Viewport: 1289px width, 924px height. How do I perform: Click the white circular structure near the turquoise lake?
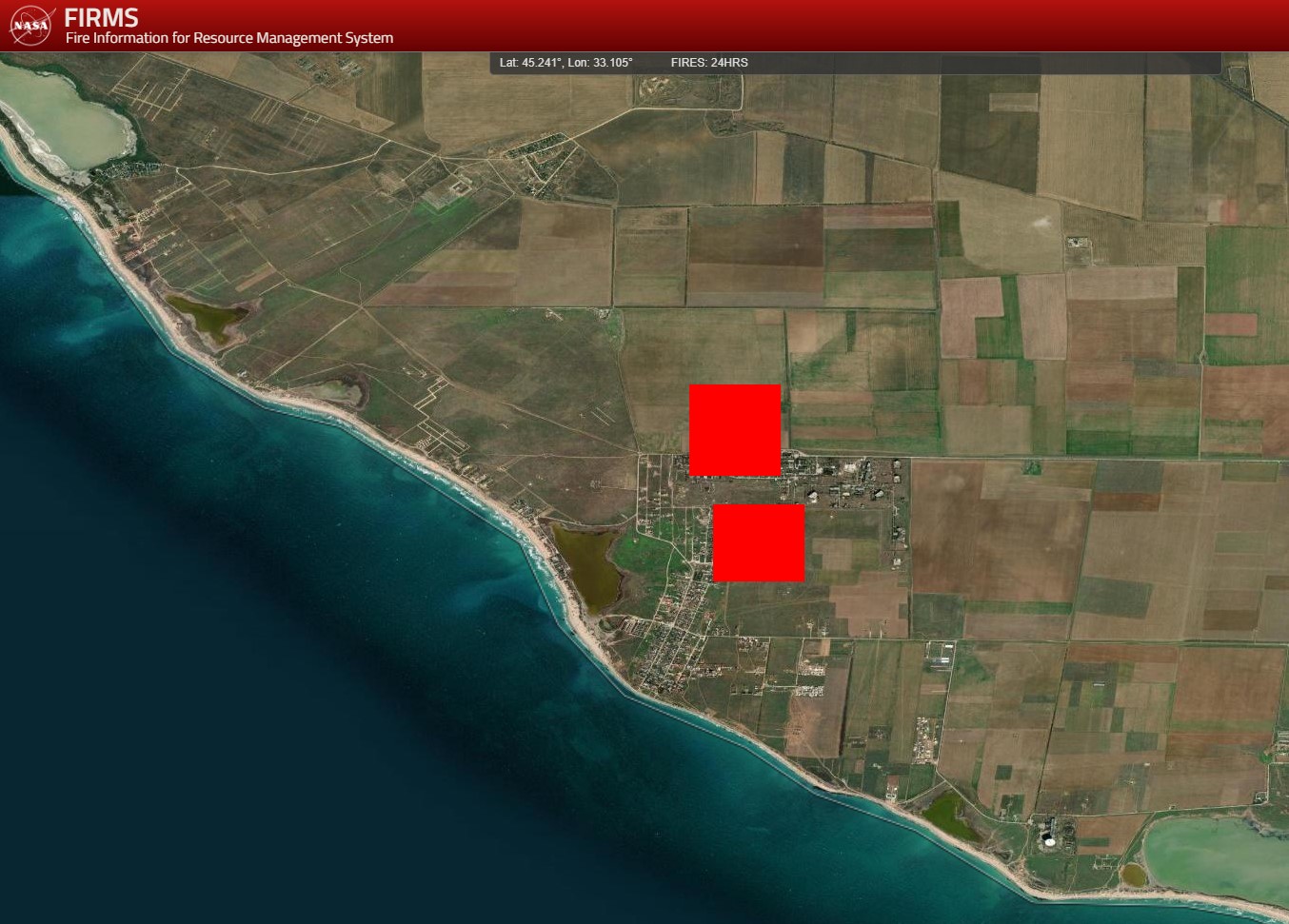1050,840
